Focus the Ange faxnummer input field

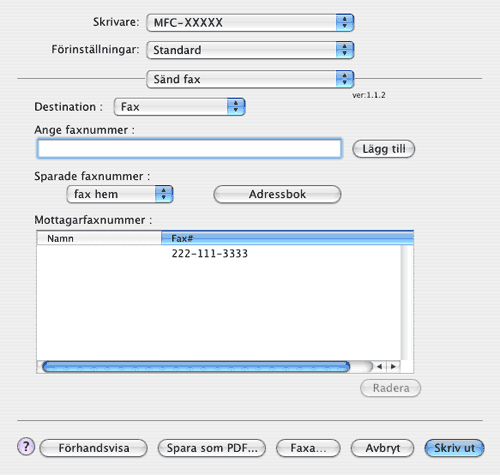pyautogui.click(x=189, y=148)
